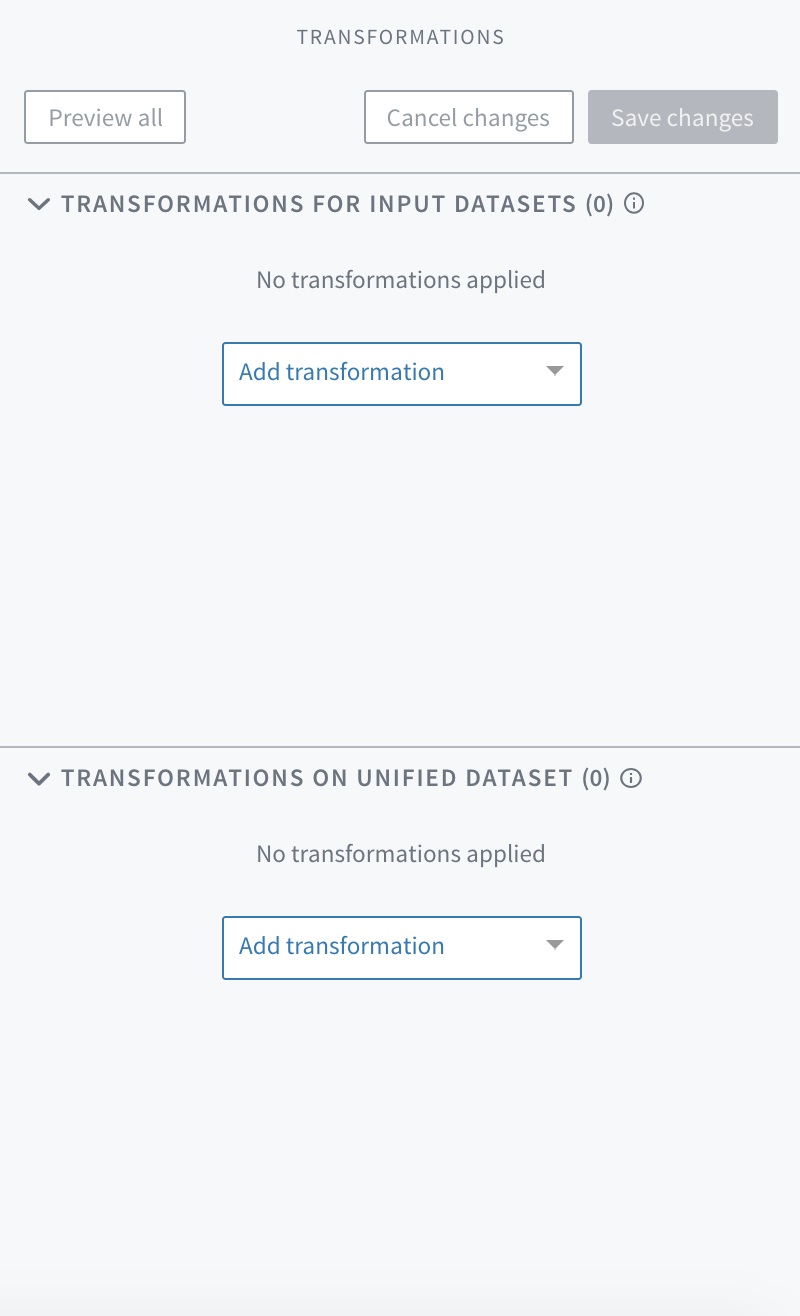Click the triangle arrow in unified dataset dropdown
Viewport: 800px width, 1316px height.
pos(555,945)
